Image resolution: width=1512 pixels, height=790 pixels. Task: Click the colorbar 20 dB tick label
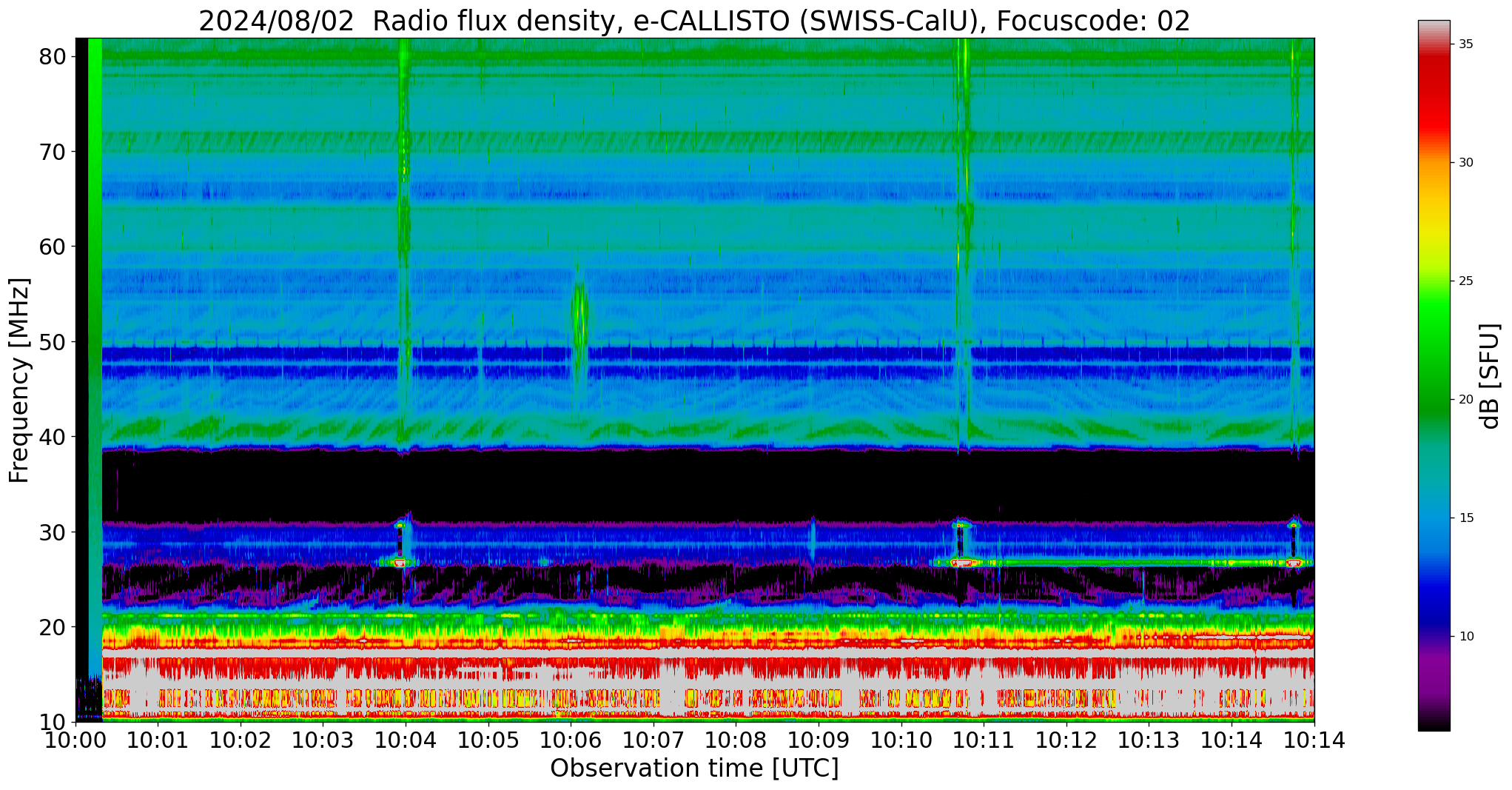point(1465,400)
